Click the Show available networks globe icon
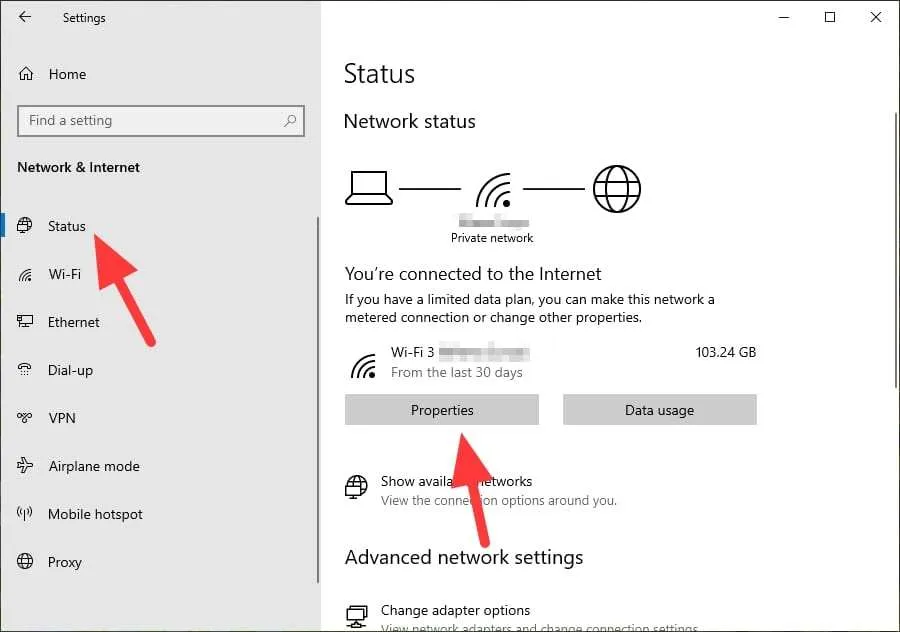The width and height of the screenshot is (900, 632). coord(356,487)
